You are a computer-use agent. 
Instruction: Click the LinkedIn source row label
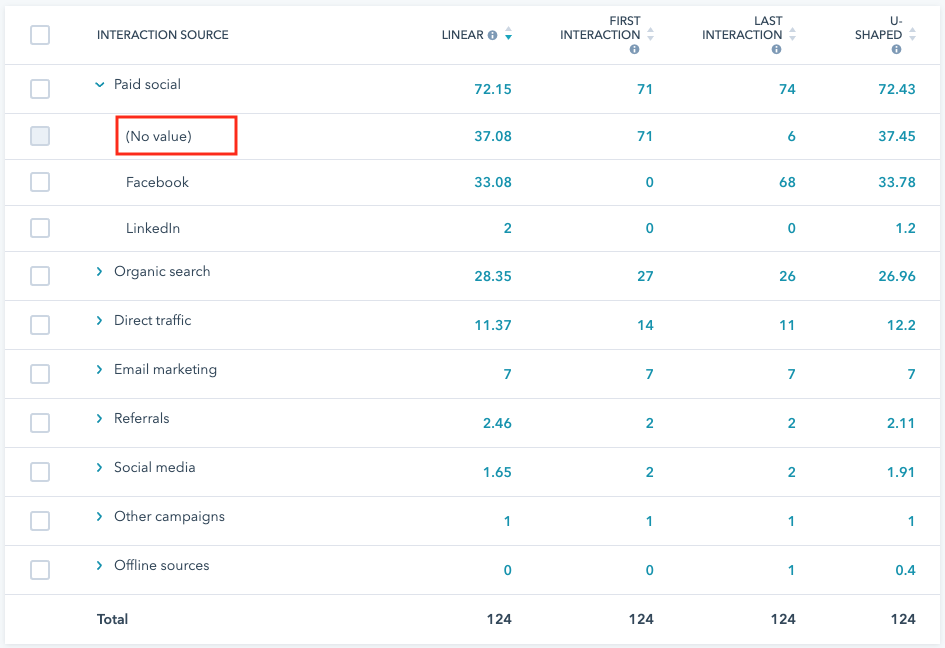pos(153,228)
